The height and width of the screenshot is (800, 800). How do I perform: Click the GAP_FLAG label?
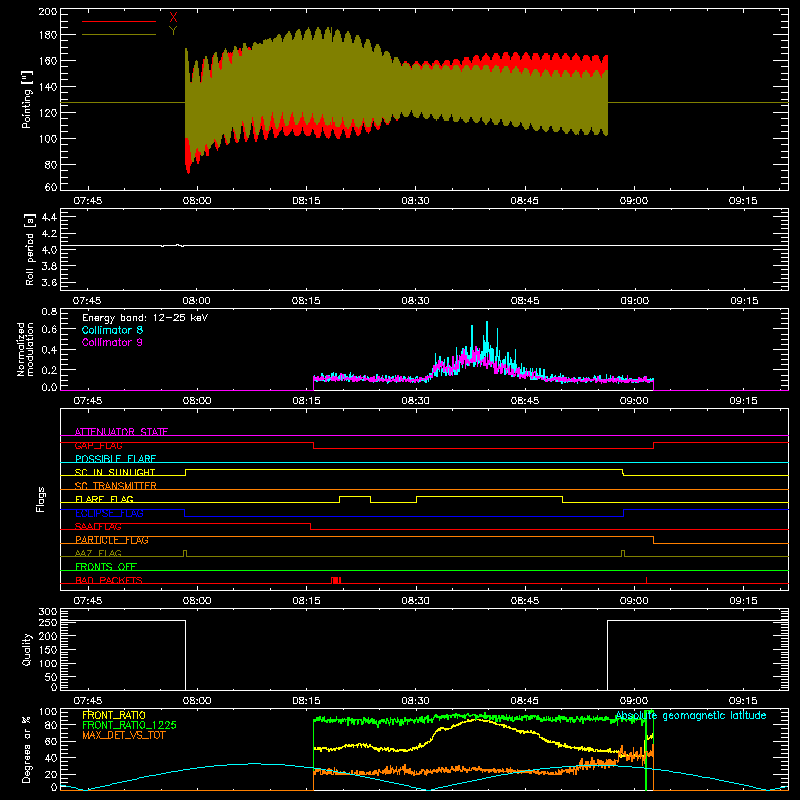(x=98, y=445)
